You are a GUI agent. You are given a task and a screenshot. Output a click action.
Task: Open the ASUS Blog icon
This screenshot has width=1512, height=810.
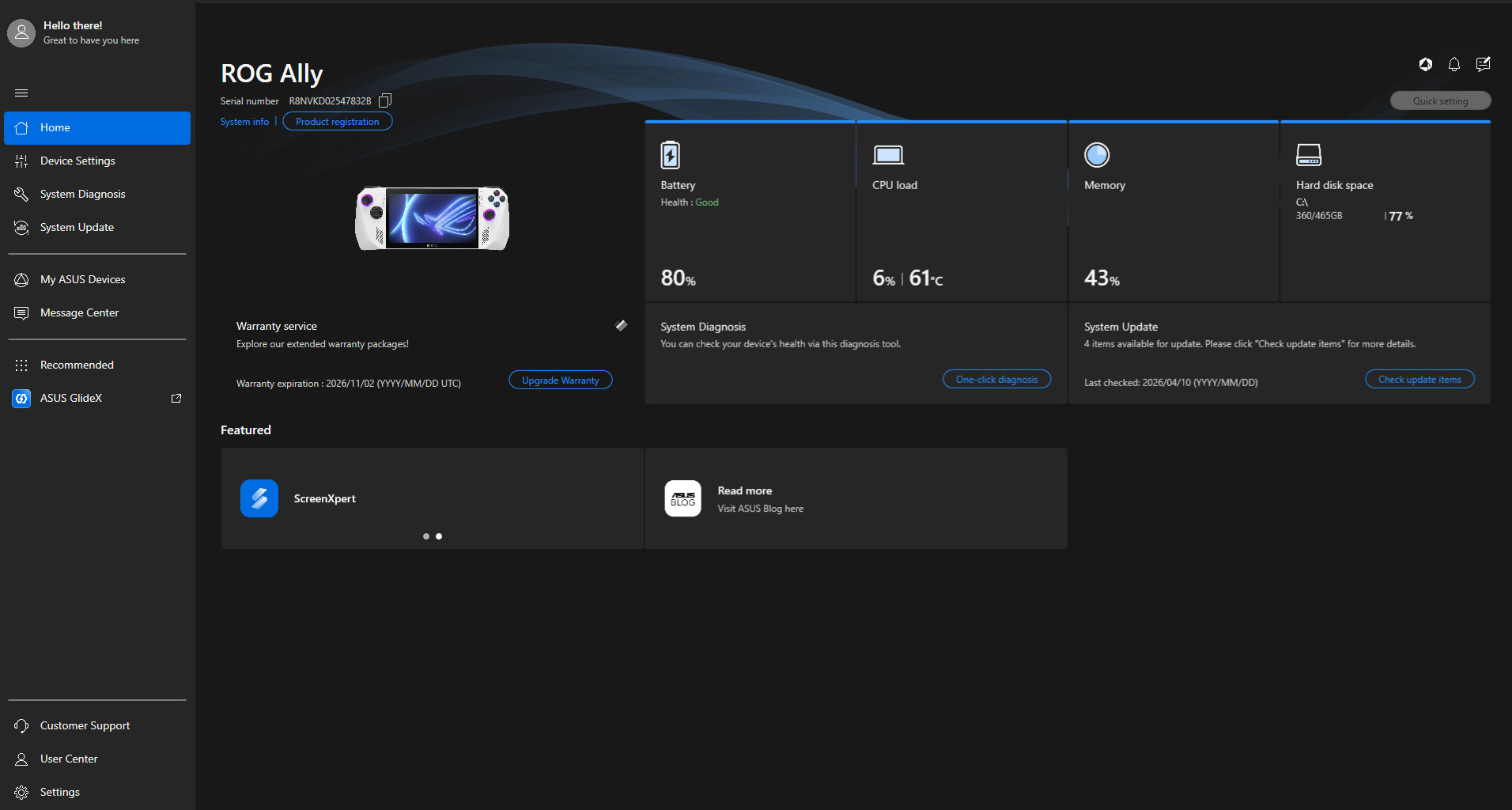(x=683, y=498)
